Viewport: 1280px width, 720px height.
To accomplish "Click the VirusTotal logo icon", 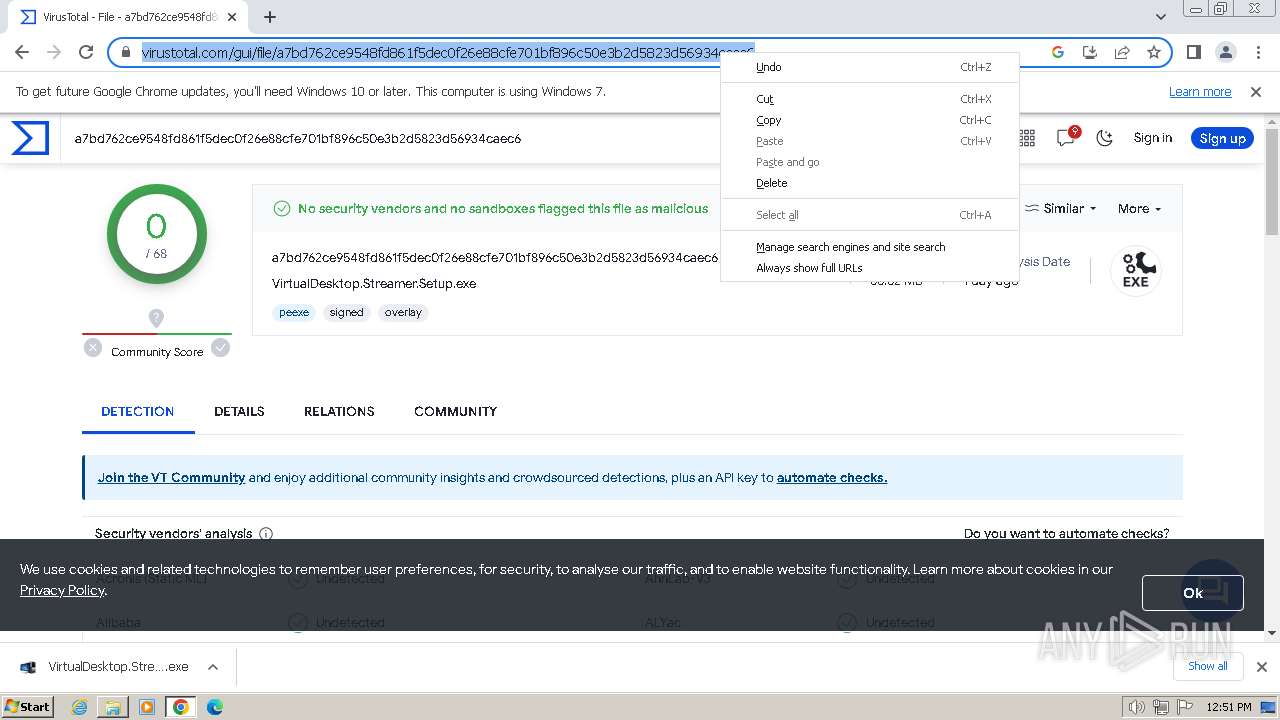I will pyautogui.click(x=30, y=138).
